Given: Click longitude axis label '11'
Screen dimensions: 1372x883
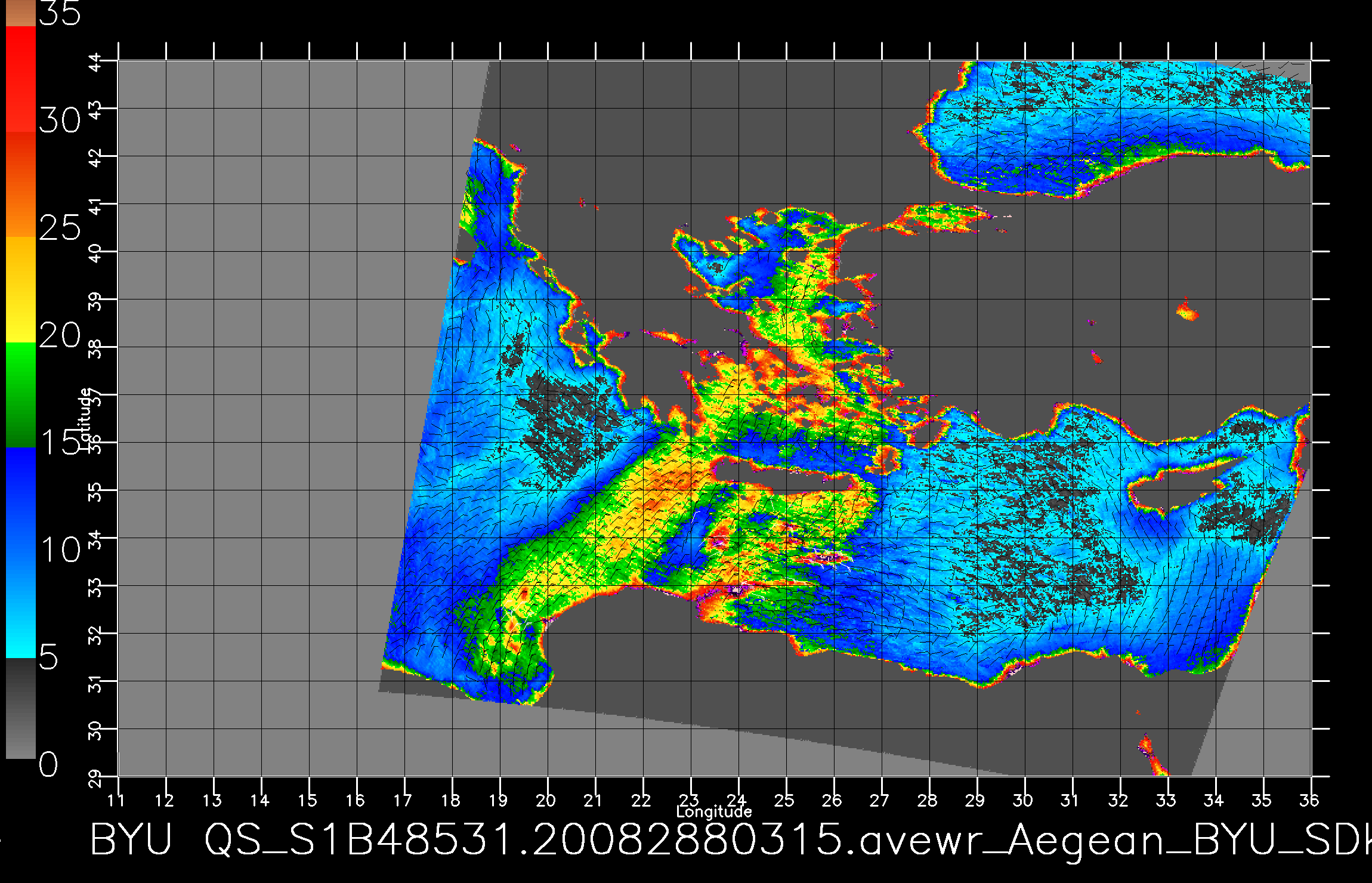Looking at the screenshot, I should pyautogui.click(x=117, y=800).
